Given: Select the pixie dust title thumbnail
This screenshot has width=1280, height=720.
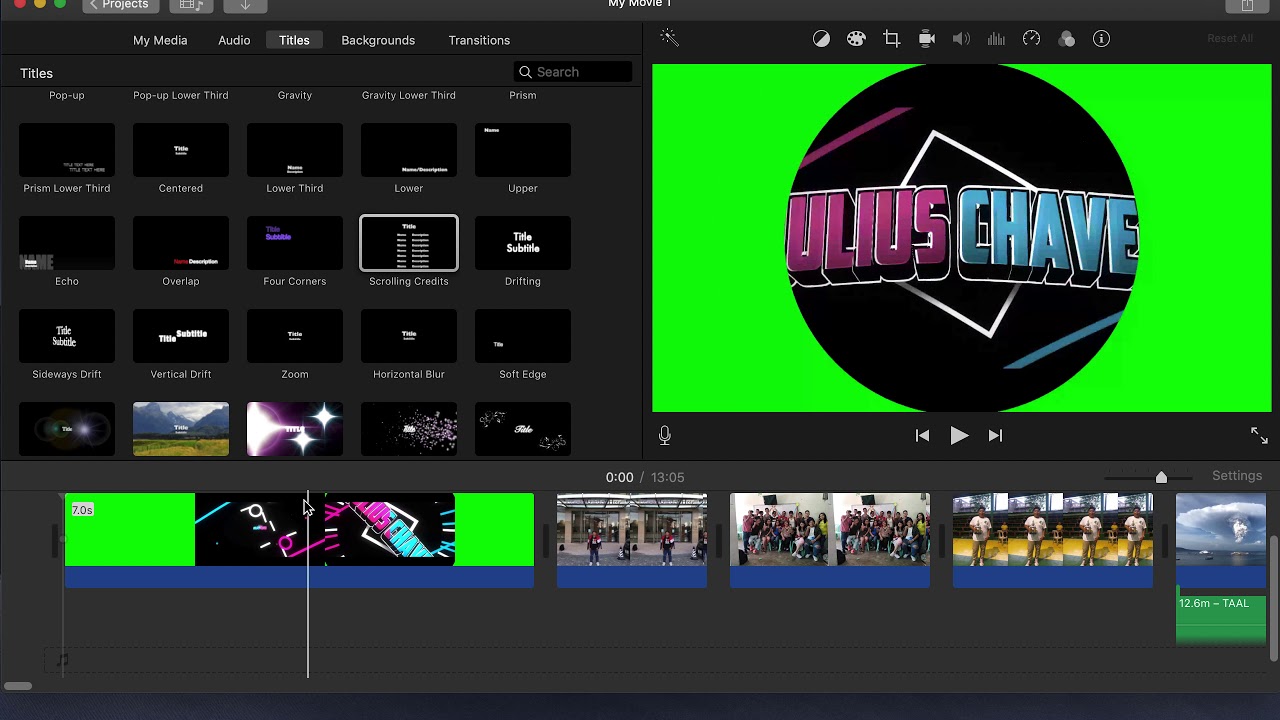Looking at the screenshot, I should point(409,429).
